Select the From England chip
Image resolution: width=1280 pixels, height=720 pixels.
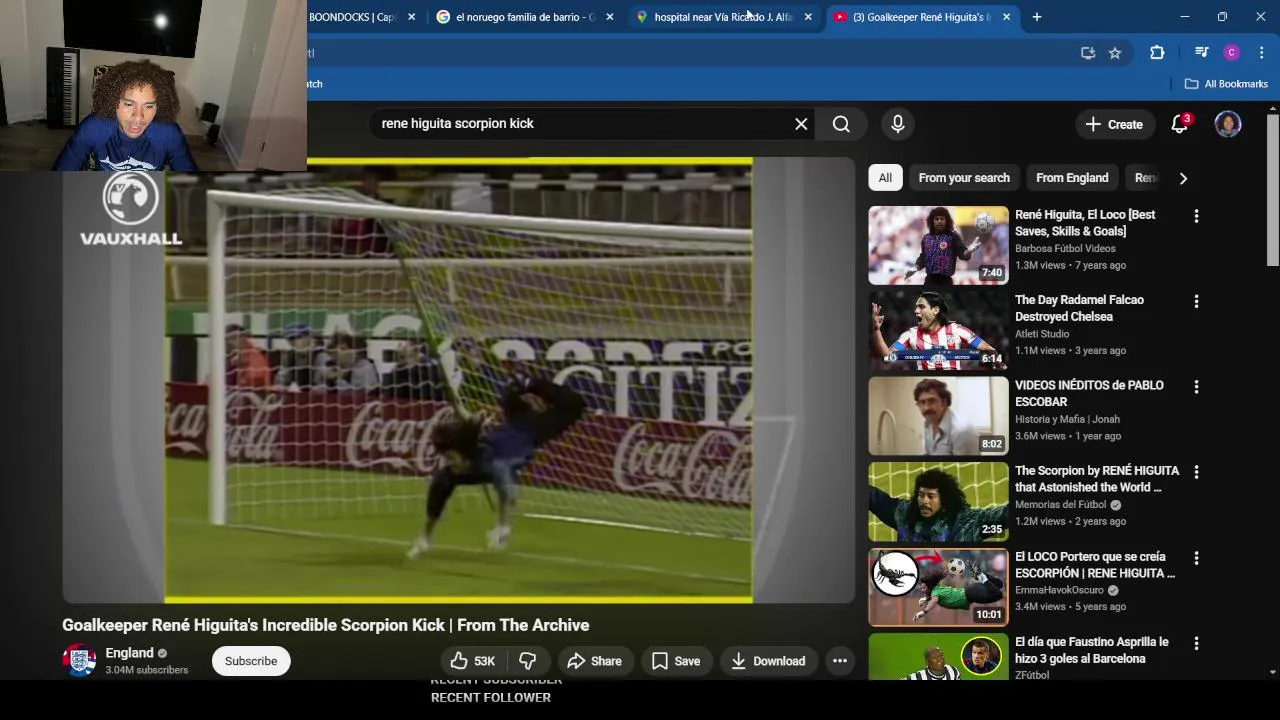click(1072, 178)
